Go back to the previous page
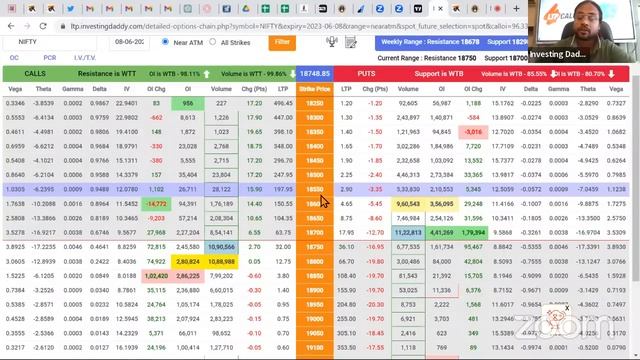The width and height of the screenshot is (640, 360). coord(11,26)
